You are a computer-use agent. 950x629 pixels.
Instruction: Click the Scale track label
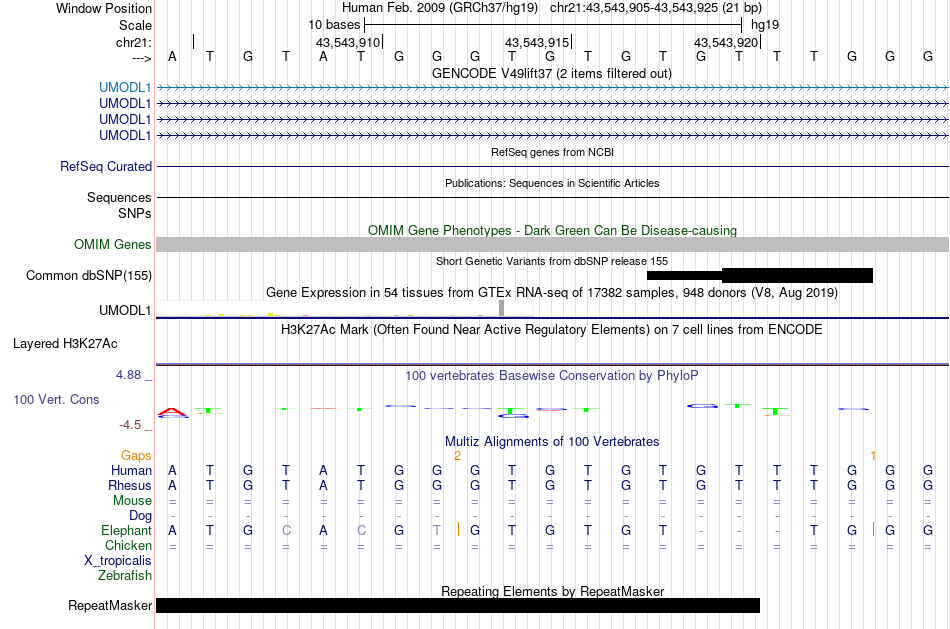point(135,25)
